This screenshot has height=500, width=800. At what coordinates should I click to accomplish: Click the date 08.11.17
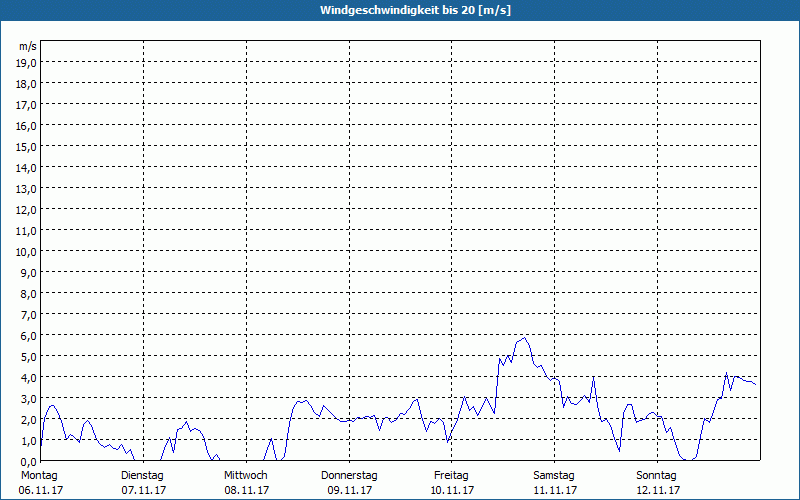coord(247,490)
